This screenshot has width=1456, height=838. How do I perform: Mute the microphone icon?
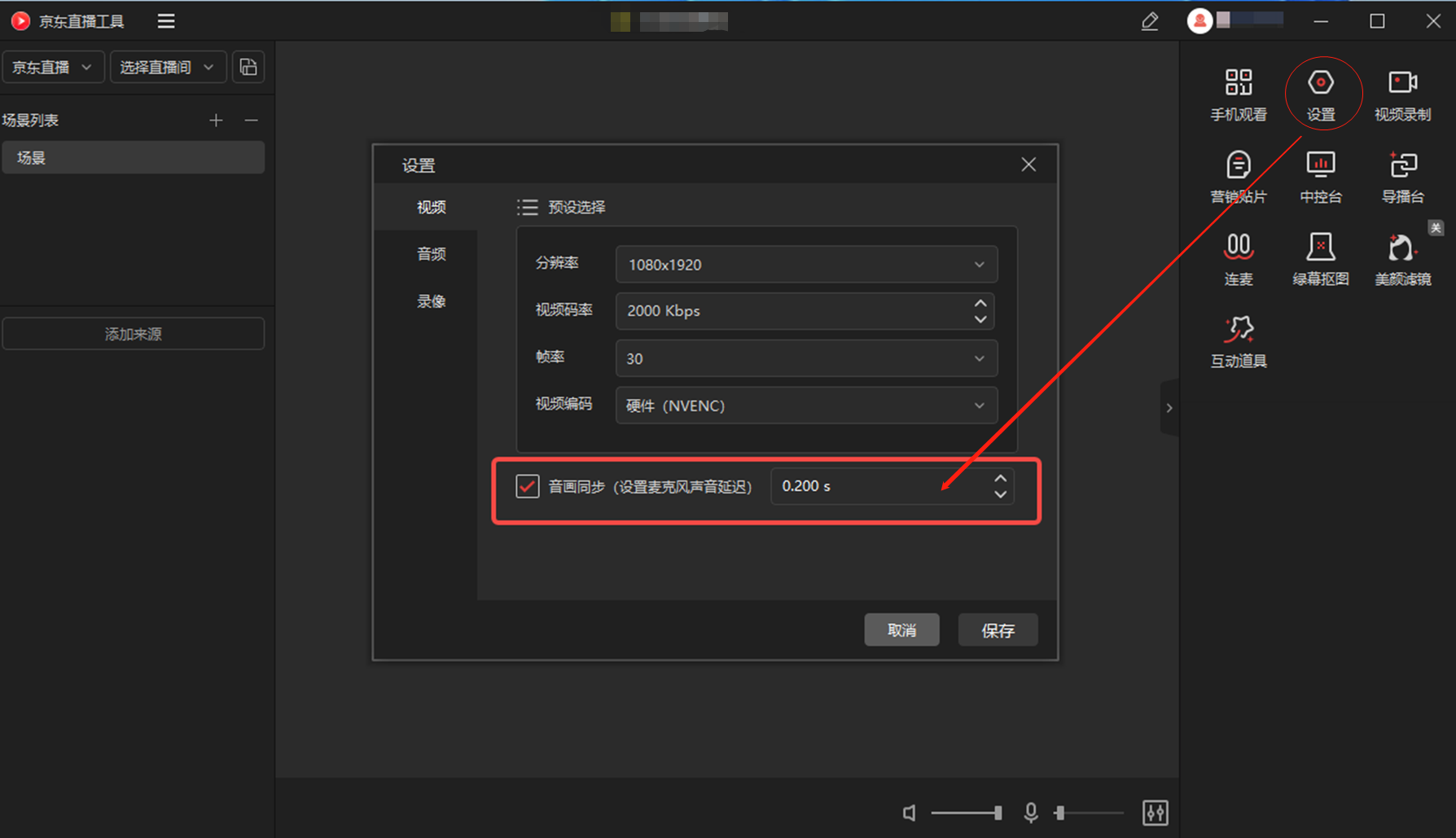coord(1030,812)
